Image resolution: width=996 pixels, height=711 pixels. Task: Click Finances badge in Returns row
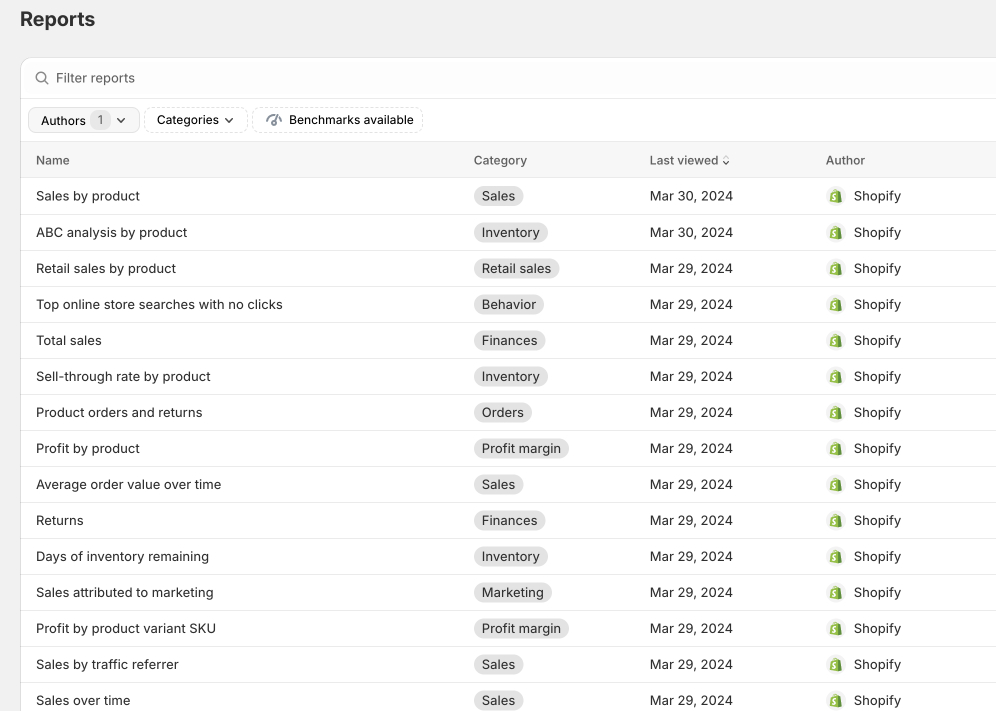509,521
